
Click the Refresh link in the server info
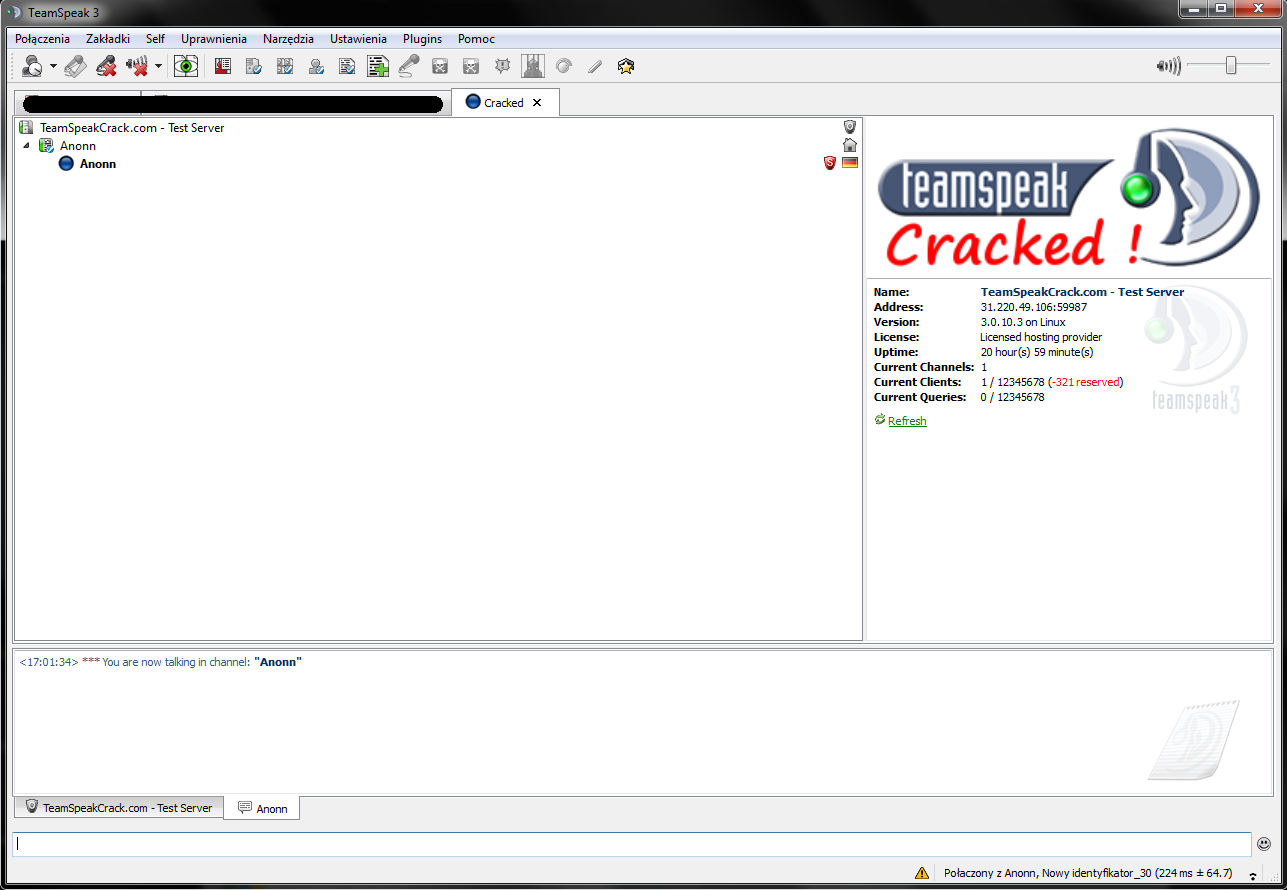[x=907, y=421]
